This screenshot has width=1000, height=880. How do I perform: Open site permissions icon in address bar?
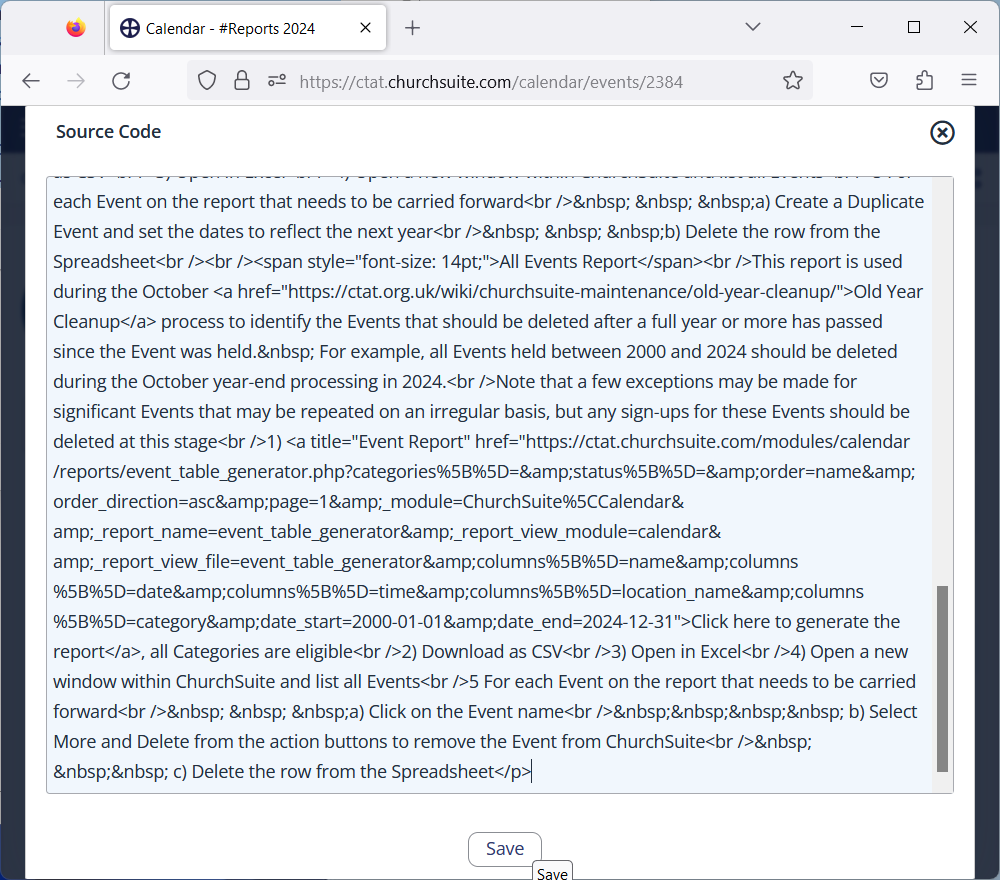click(x=277, y=81)
